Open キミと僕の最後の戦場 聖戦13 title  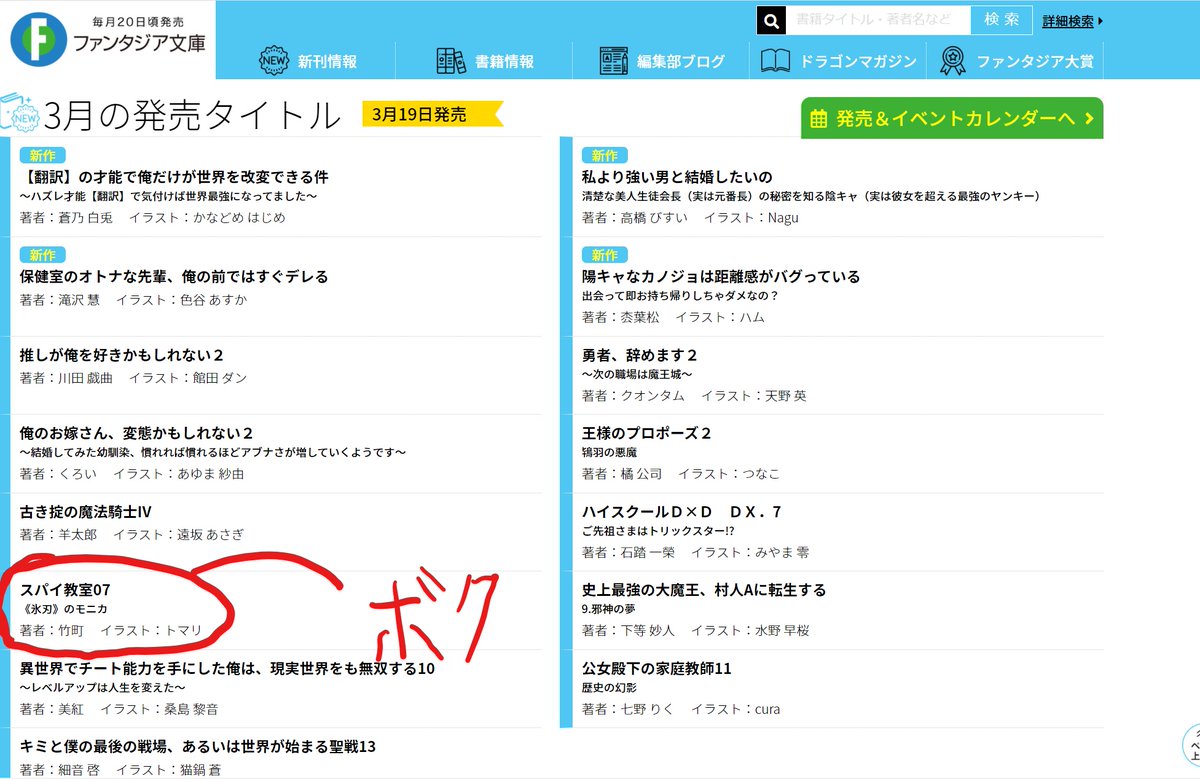[198, 746]
